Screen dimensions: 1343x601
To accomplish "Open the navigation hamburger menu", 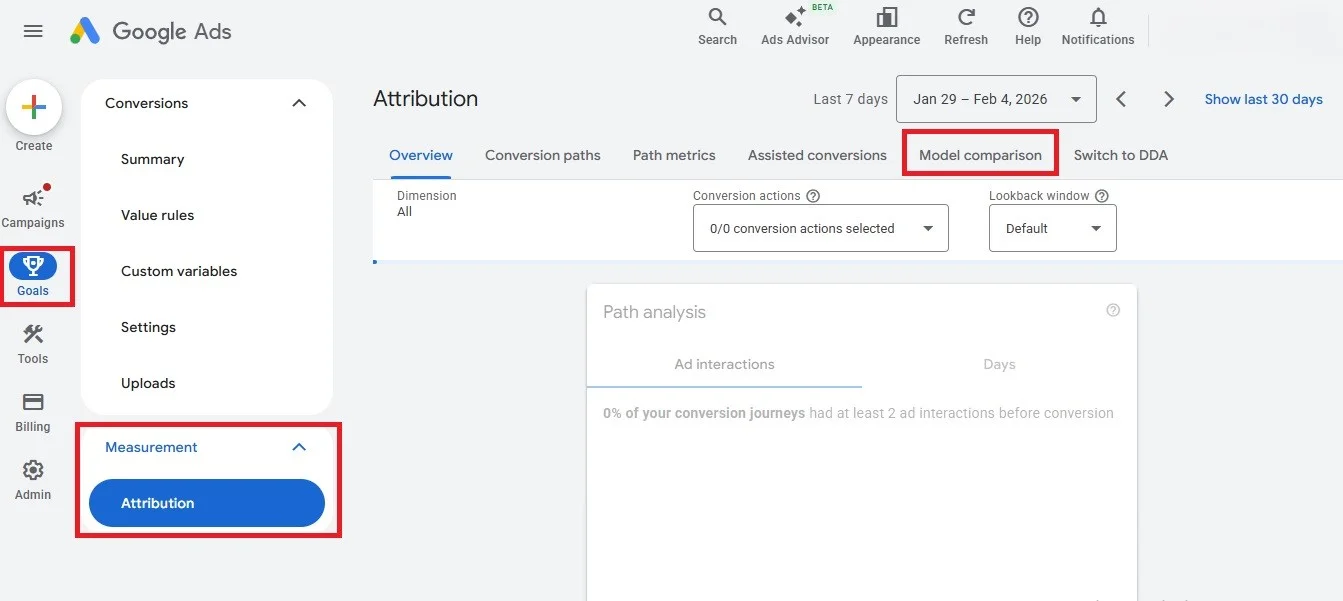I will [33, 31].
